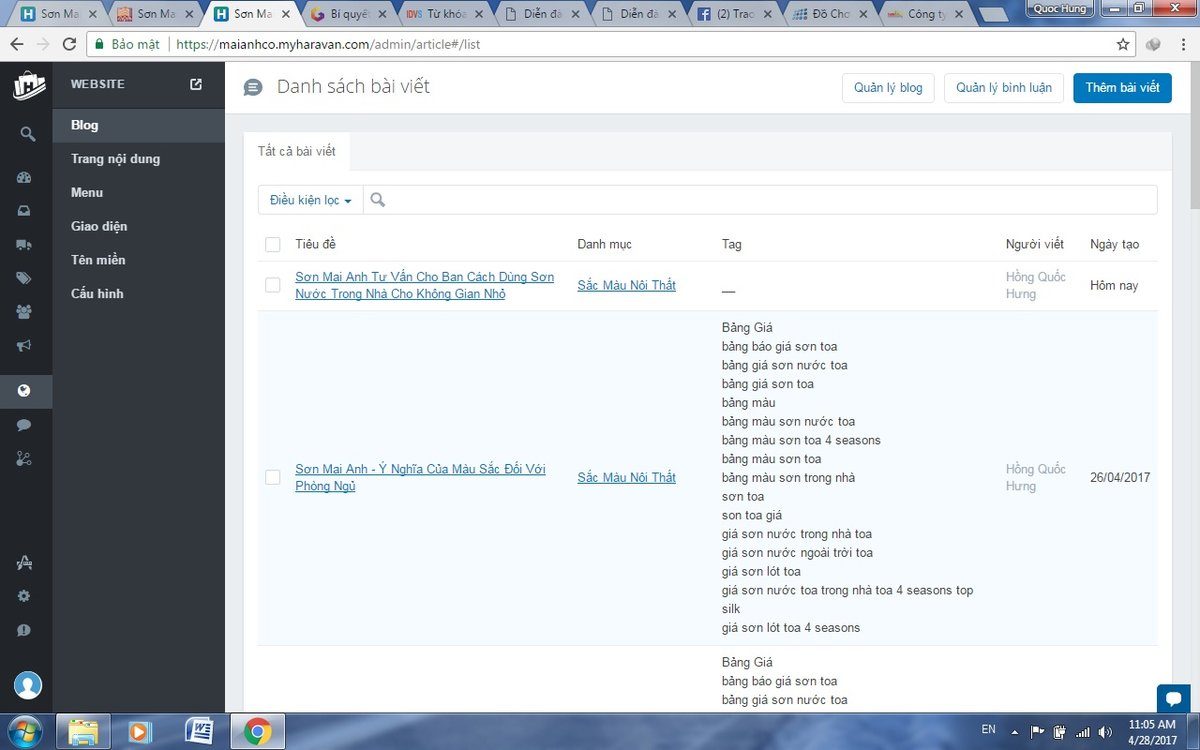This screenshot has width=1200, height=750.
Task: Open the help alert bubble icon in sidebar
Action: pyautogui.click(x=25, y=630)
